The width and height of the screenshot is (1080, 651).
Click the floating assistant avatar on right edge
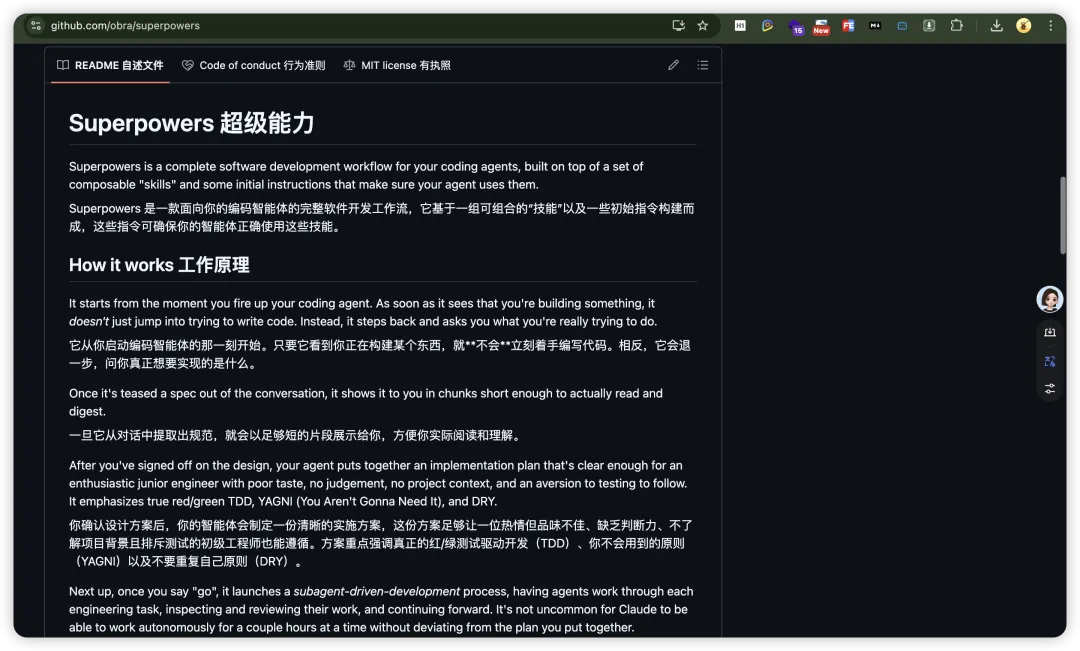coord(1050,299)
